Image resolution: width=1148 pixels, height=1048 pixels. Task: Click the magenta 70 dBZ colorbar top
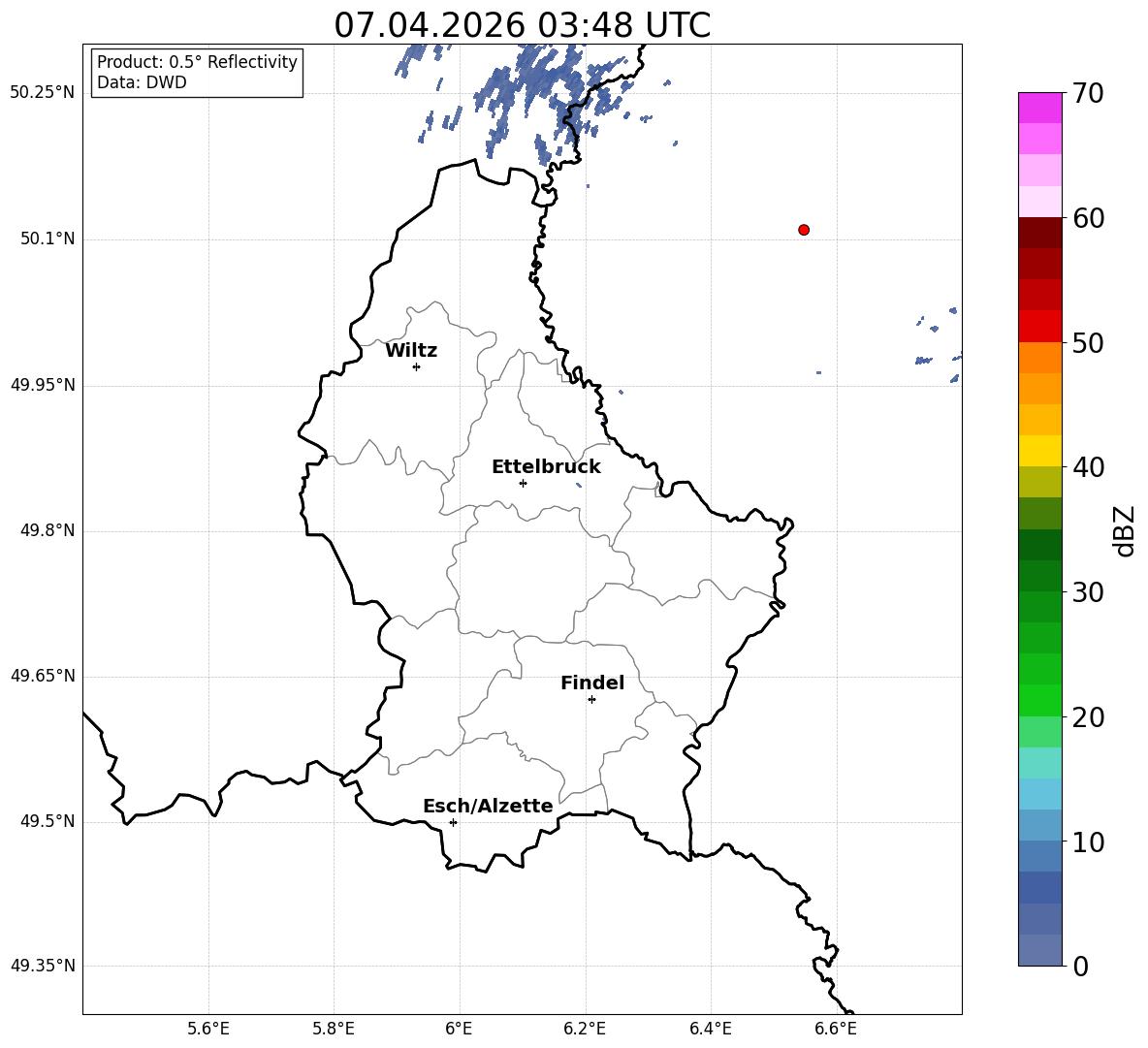click(1040, 108)
